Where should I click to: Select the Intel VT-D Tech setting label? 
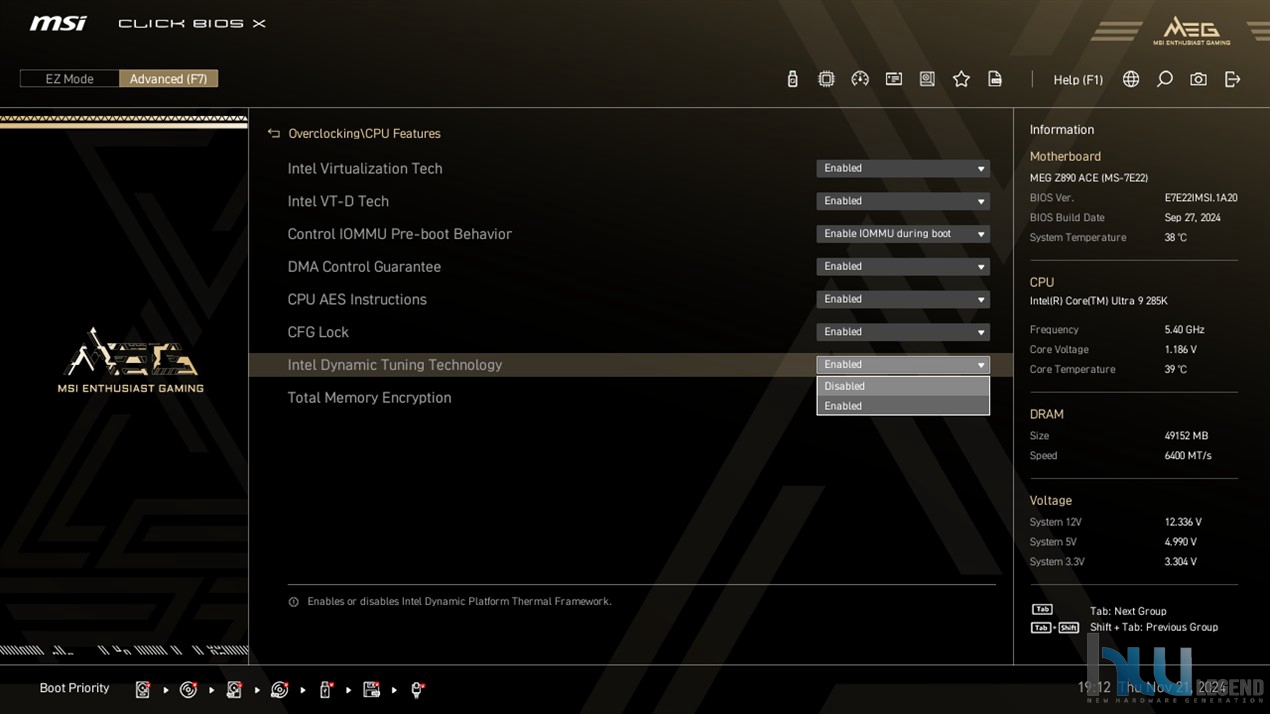coord(338,201)
